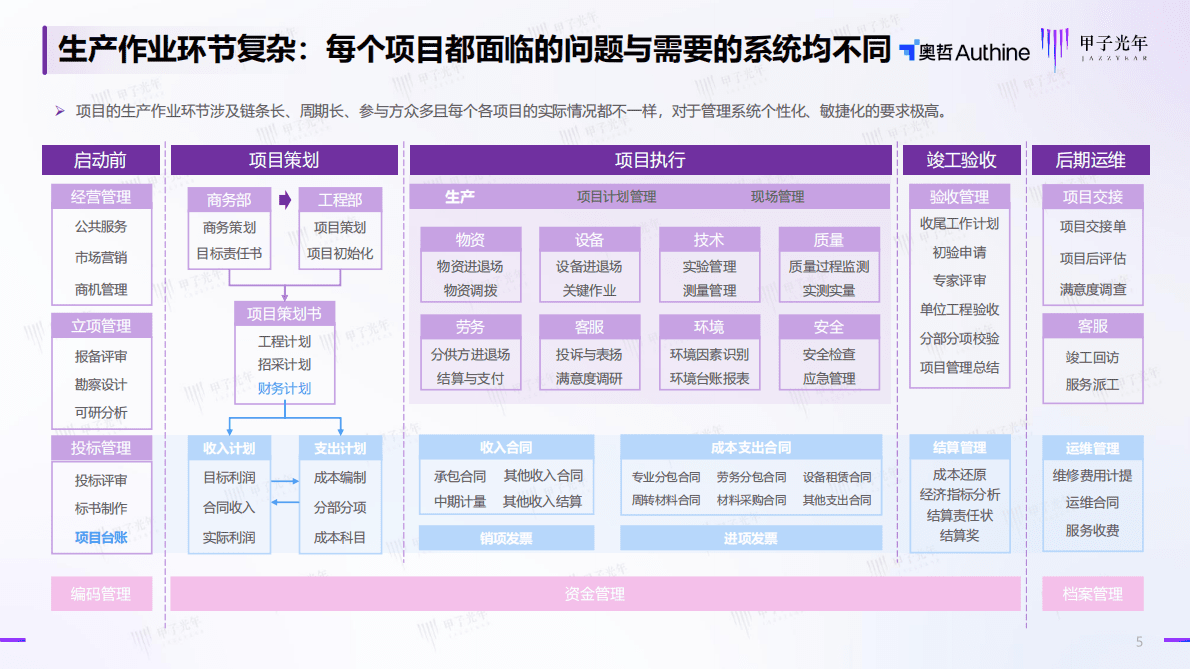Screen dimensions: 1190x669
Task: Click the arrow between 商务部 and 工程部
Action: [284, 199]
